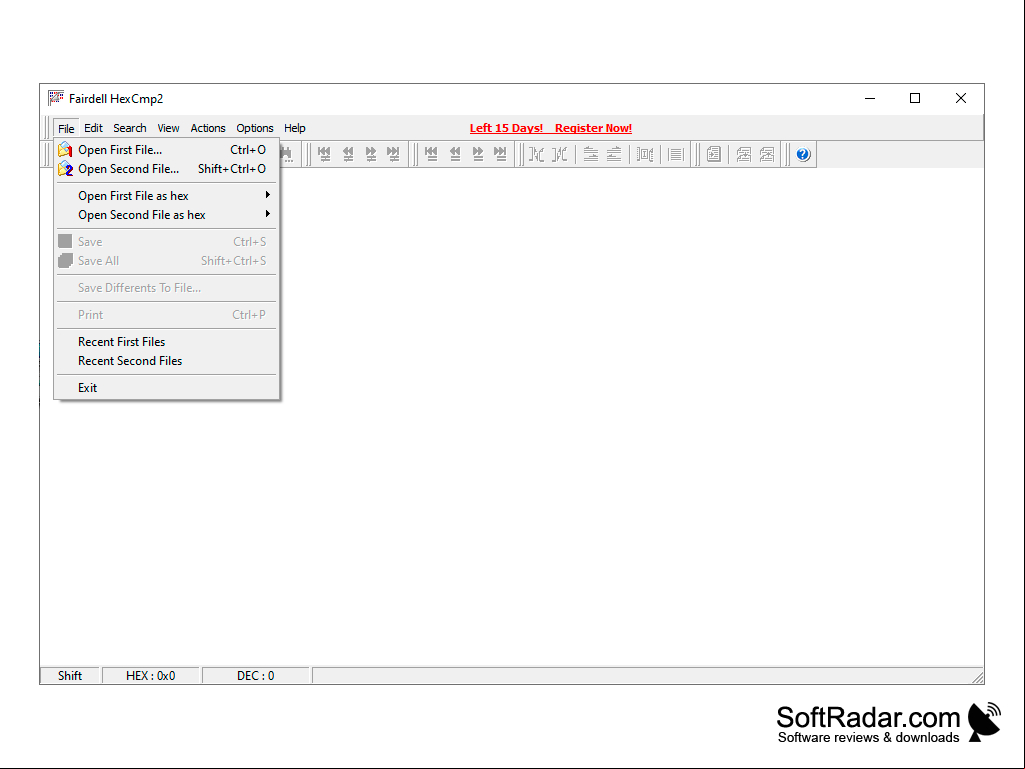Click the Register Now! link
1025x769 pixels.
click(594, 128)
